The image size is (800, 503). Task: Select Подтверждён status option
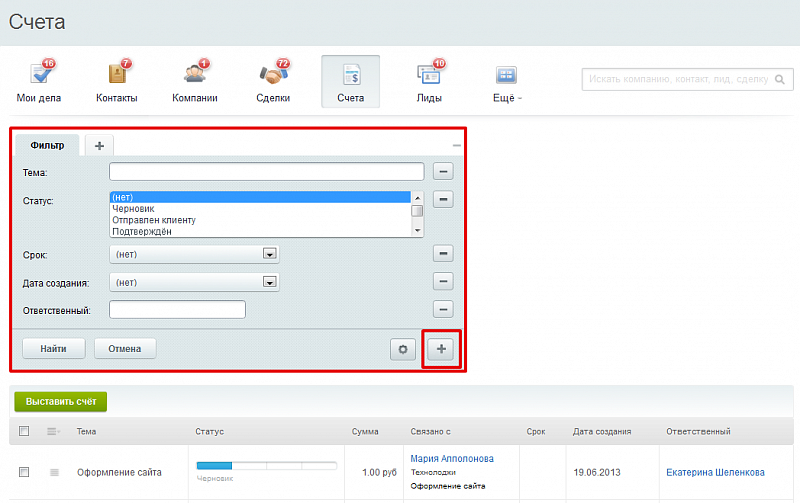[x=260, y=231]
